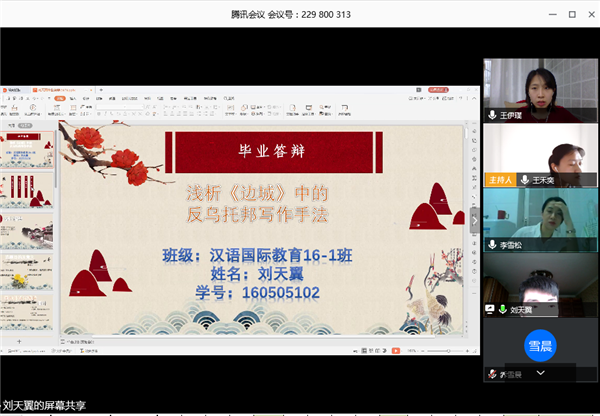Click 王伊璞's microphone icon
600x416 pixels.
(x=492, y=115)
